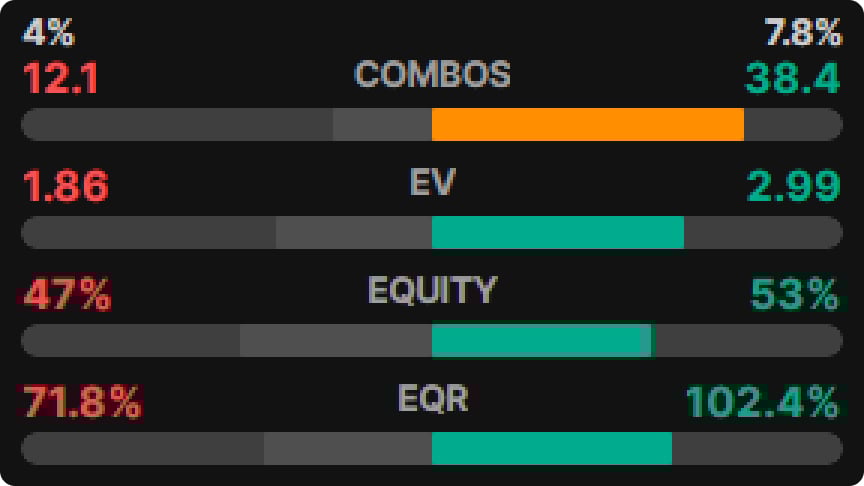Click the orange COMBOS bar segment
The width and height of the screenshot is (864, 486).
tap(588, 124)
